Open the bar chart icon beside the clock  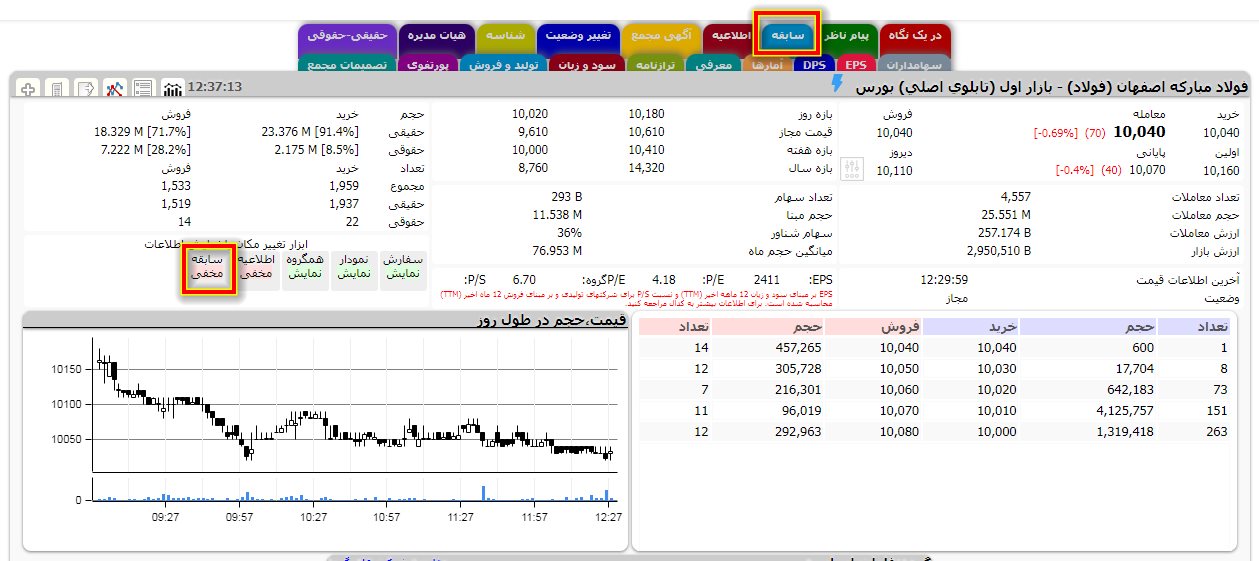click(x=173, y=87)
